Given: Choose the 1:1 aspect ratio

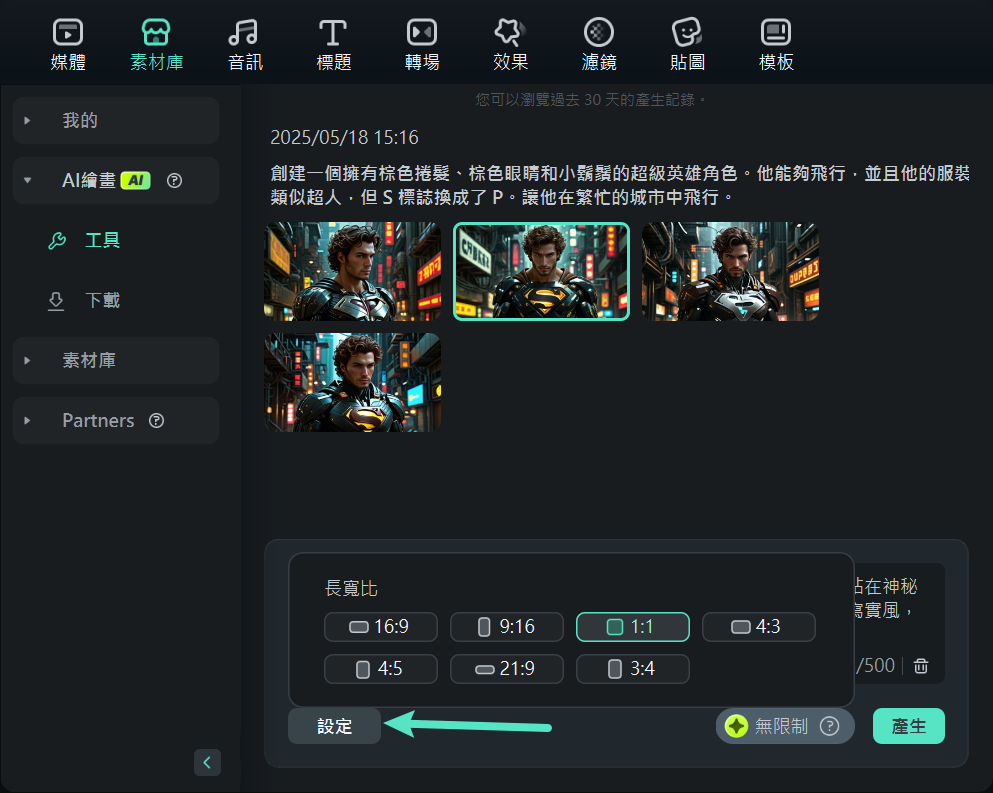Looking at the screenshot, I should pyautogui.click(x=633, y=627).
